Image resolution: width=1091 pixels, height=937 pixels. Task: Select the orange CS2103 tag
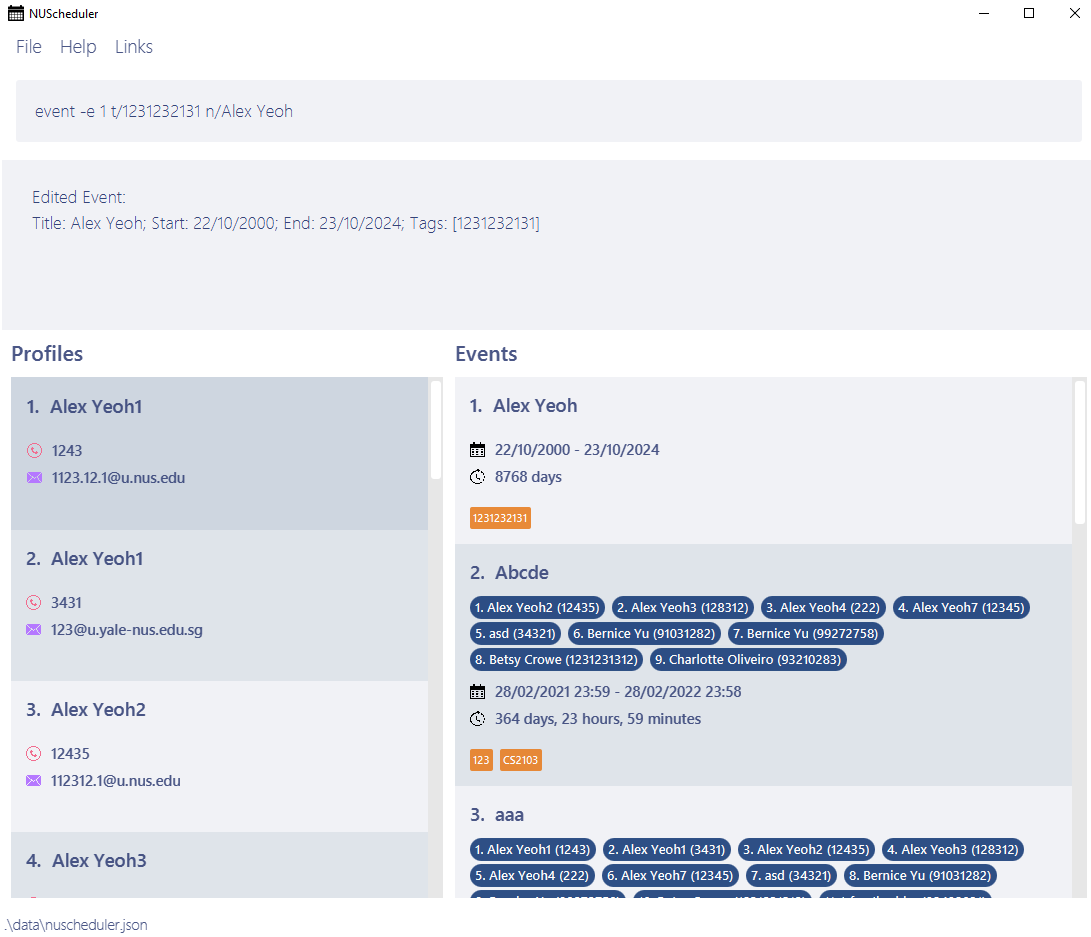pos(520,760)
